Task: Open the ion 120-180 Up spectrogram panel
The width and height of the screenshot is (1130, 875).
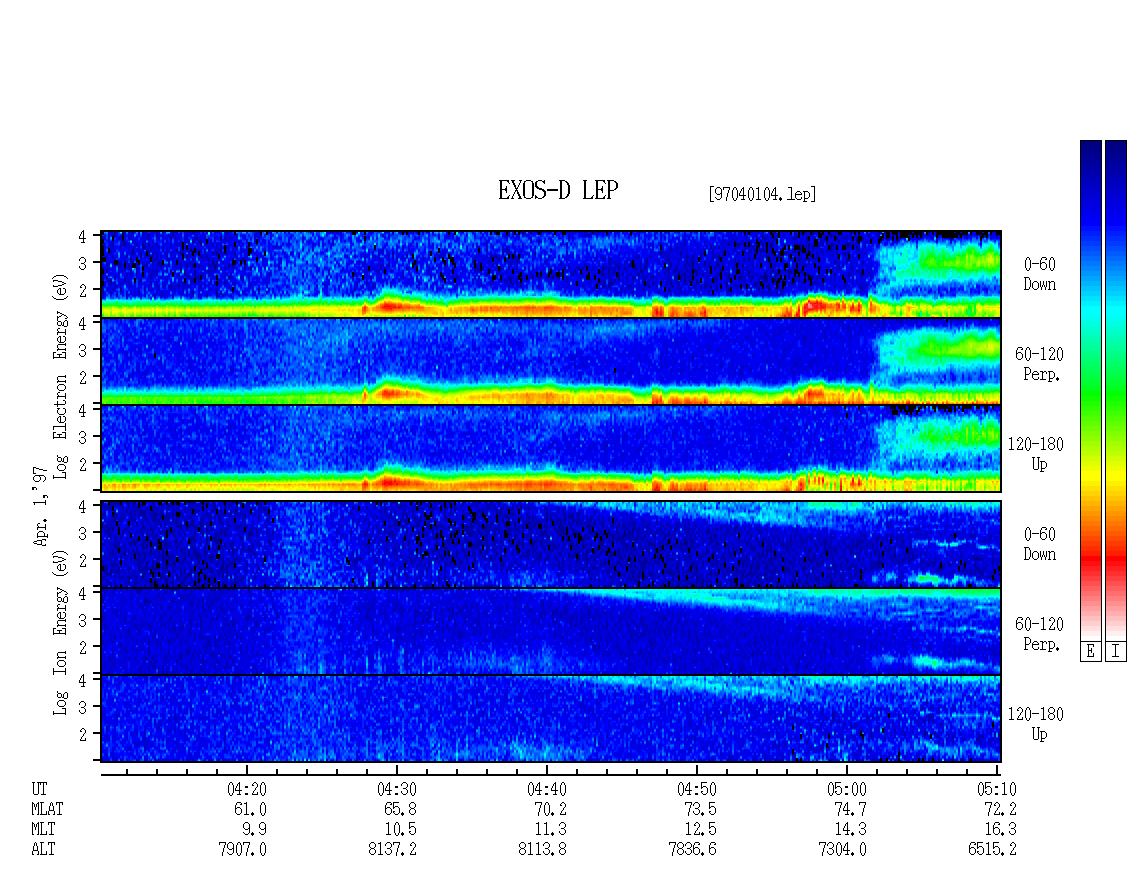Action: tap(551, 719)
